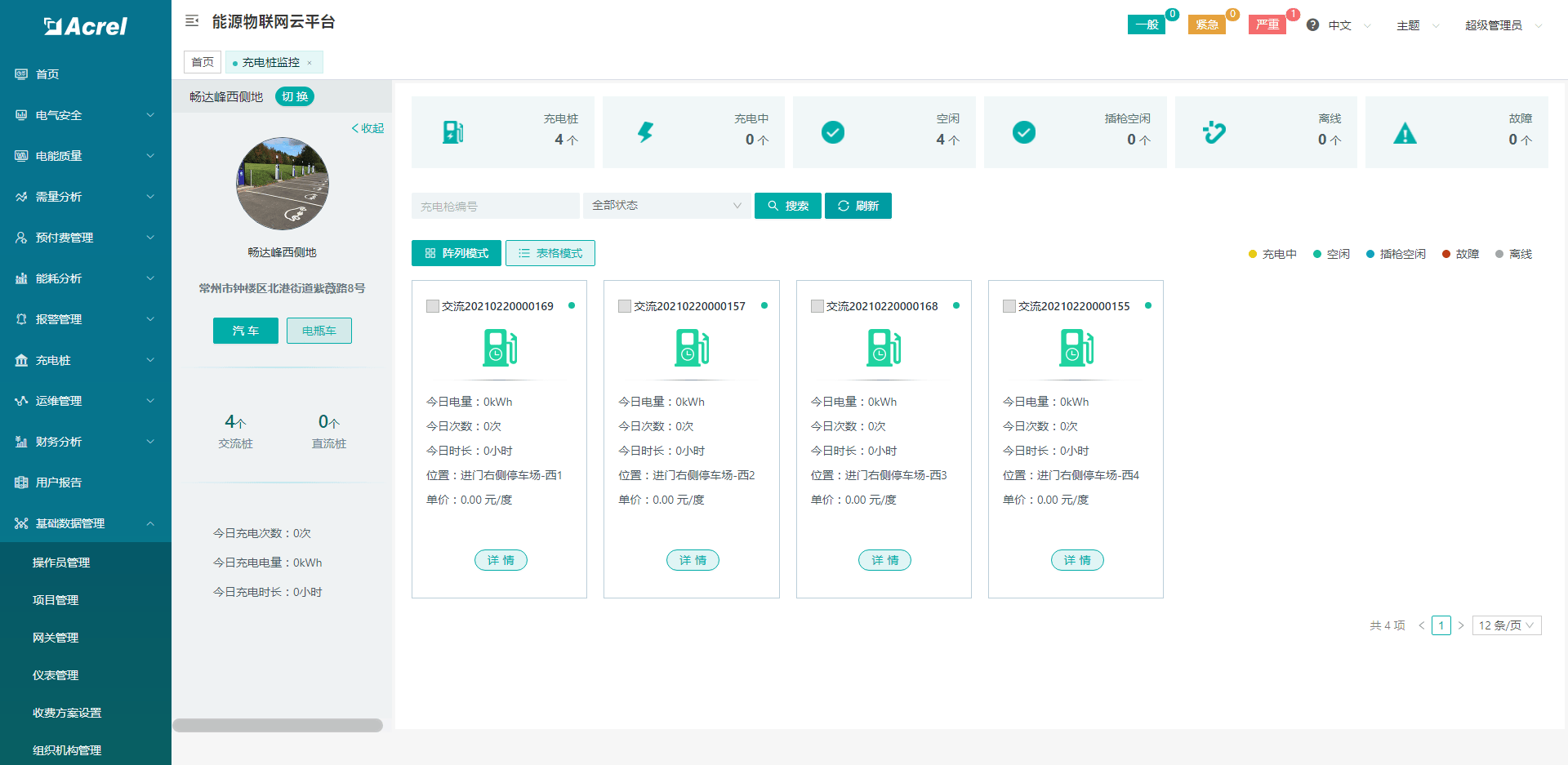1568x765 pixels.
Task: Click the help question mark icon
Action: coord(1312,25)
